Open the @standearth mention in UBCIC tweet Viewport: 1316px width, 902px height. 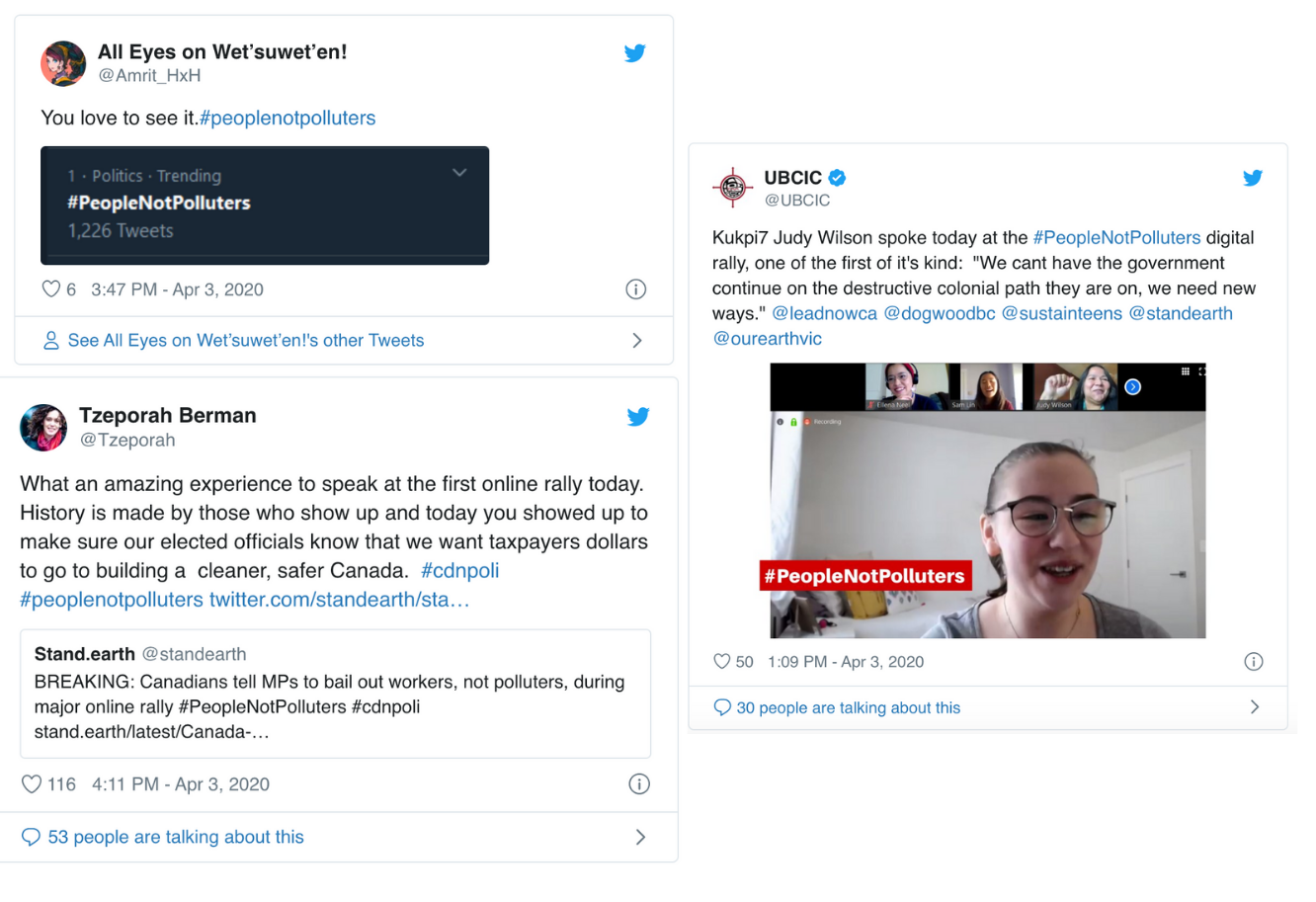pyautogui.click(x=1181, y=313)
